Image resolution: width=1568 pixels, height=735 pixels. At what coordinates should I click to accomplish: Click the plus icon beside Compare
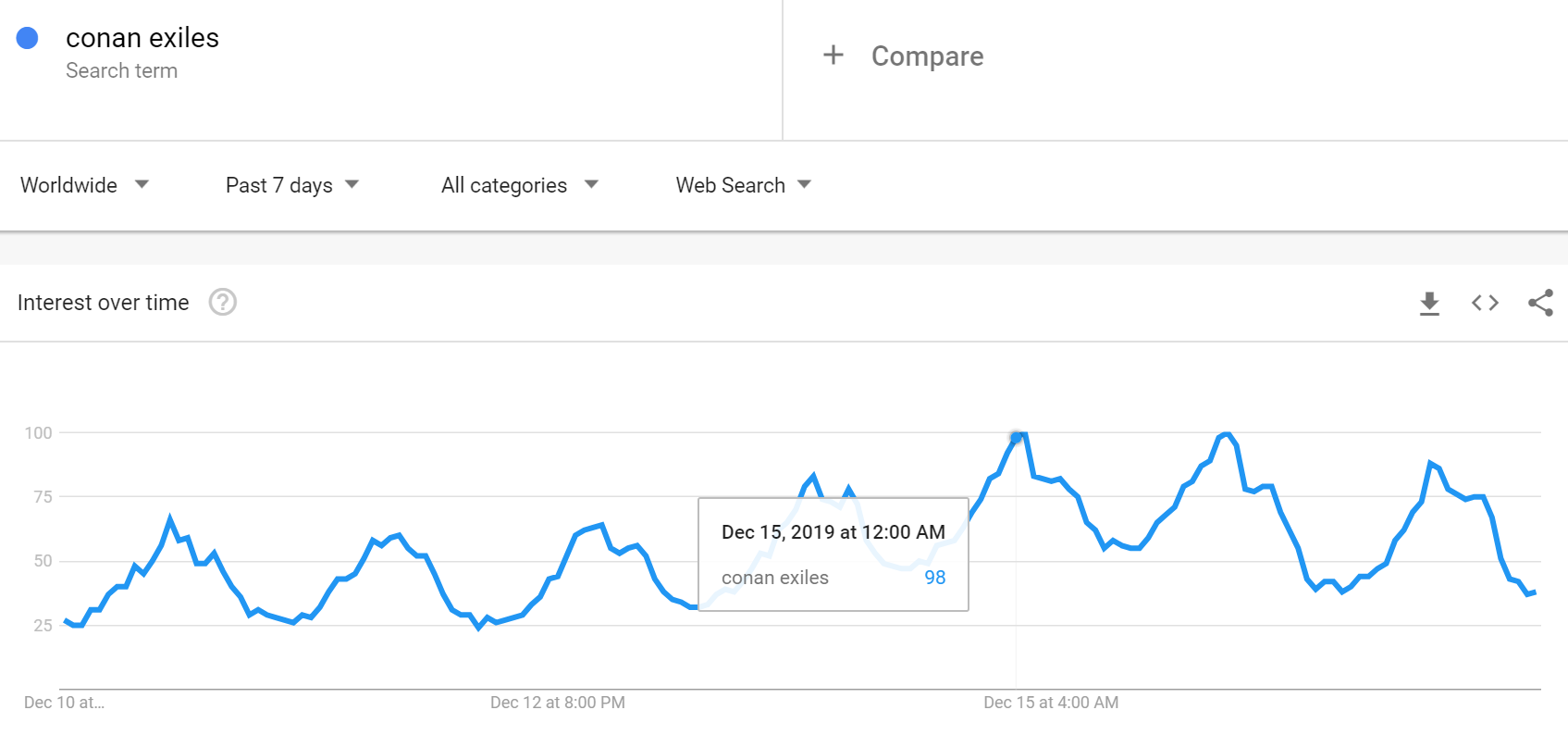pos(833,56)
